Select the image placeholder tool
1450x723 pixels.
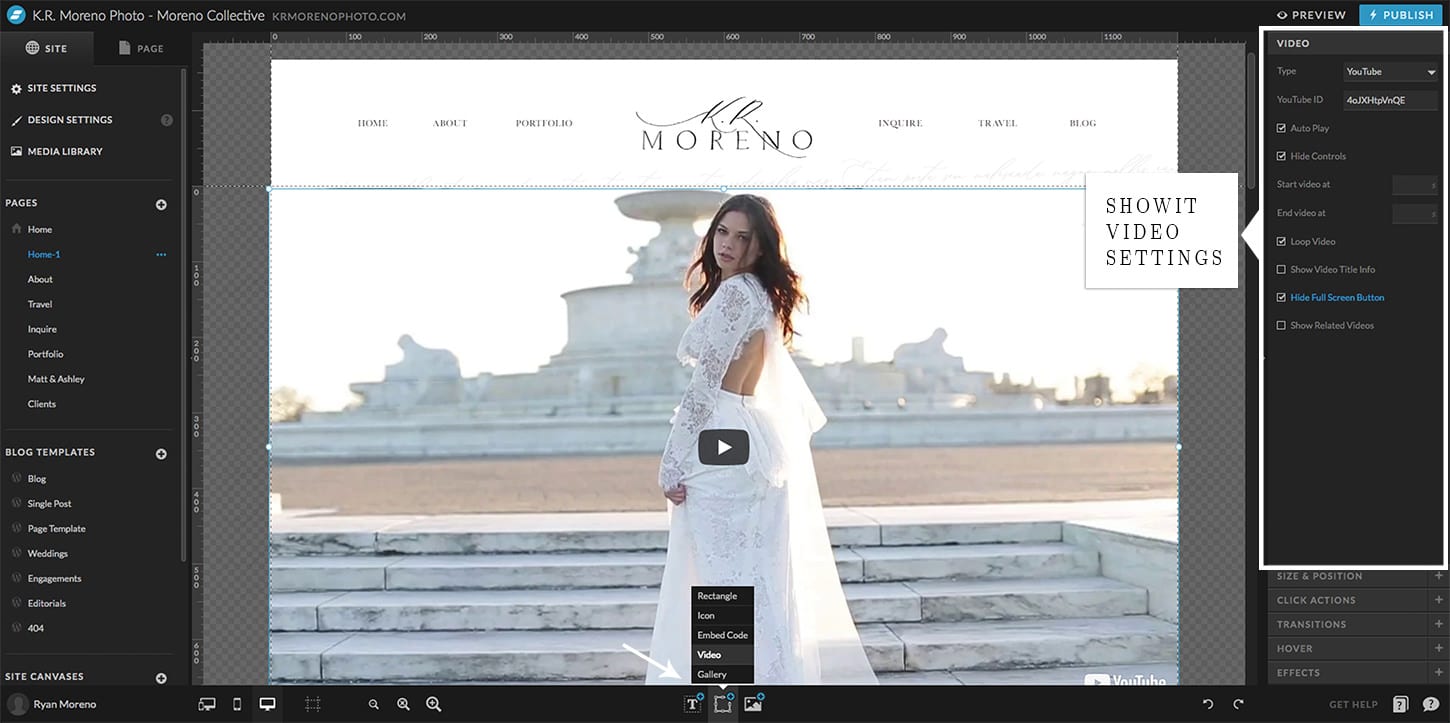coord(752,703)
